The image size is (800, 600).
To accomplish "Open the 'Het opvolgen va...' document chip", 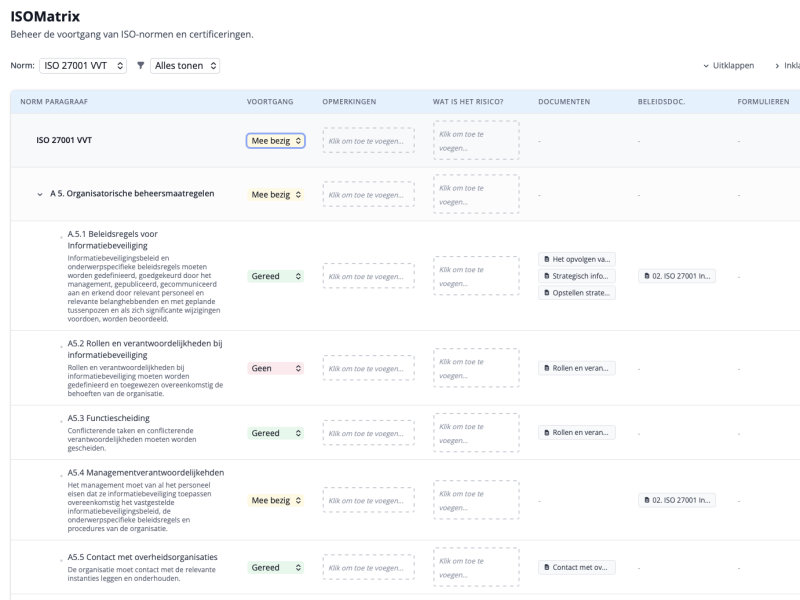I will (x=577, y=259).
